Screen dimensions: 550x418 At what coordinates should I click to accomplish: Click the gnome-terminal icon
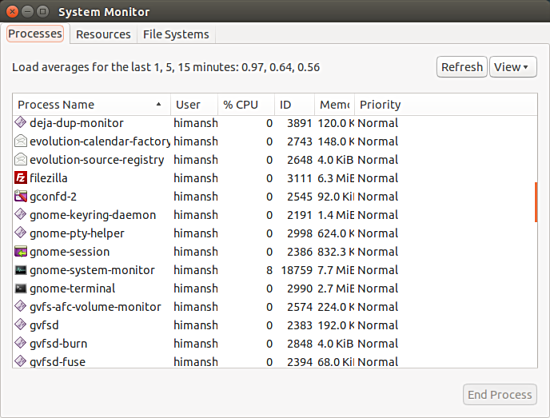pyautogui.click(x=20, y=288)
